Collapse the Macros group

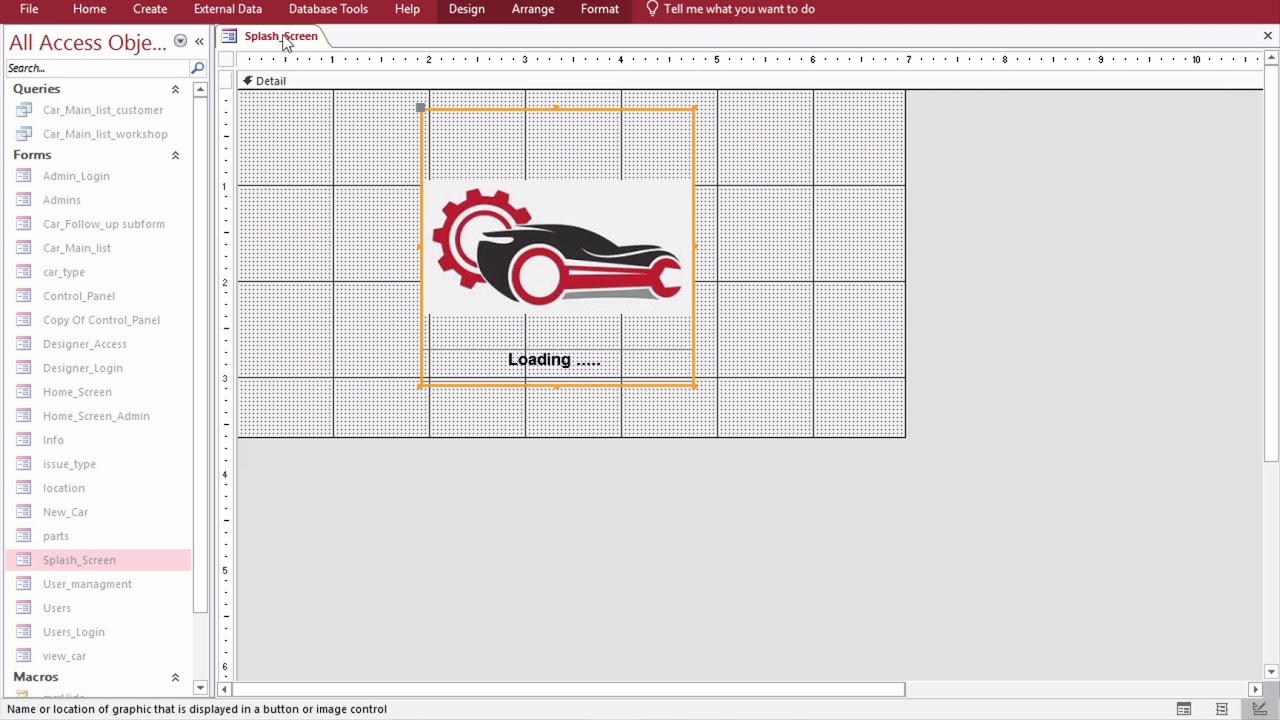coord(175,677)
